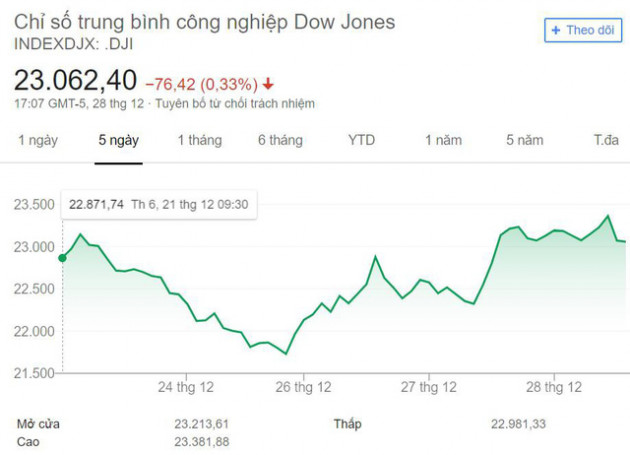
Task: Open the YTD time range
Action: [361, 140]
